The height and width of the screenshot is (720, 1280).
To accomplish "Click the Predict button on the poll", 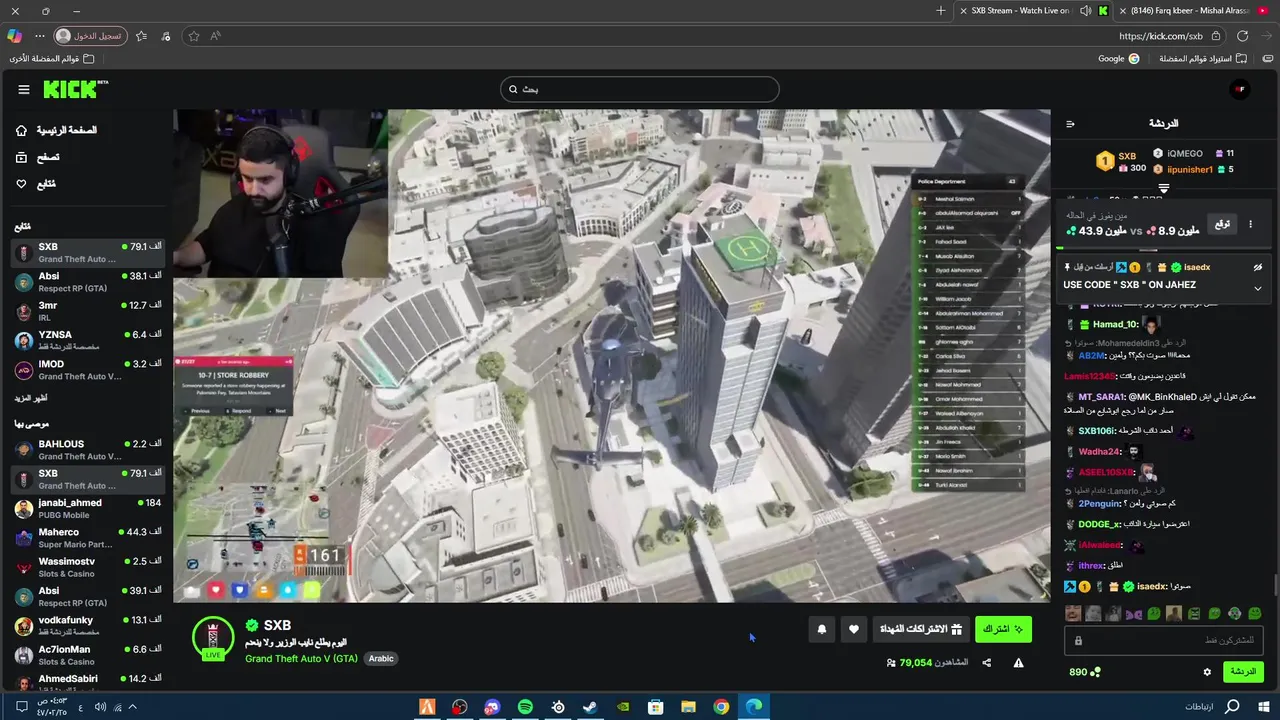I will tap(1222, 224).
